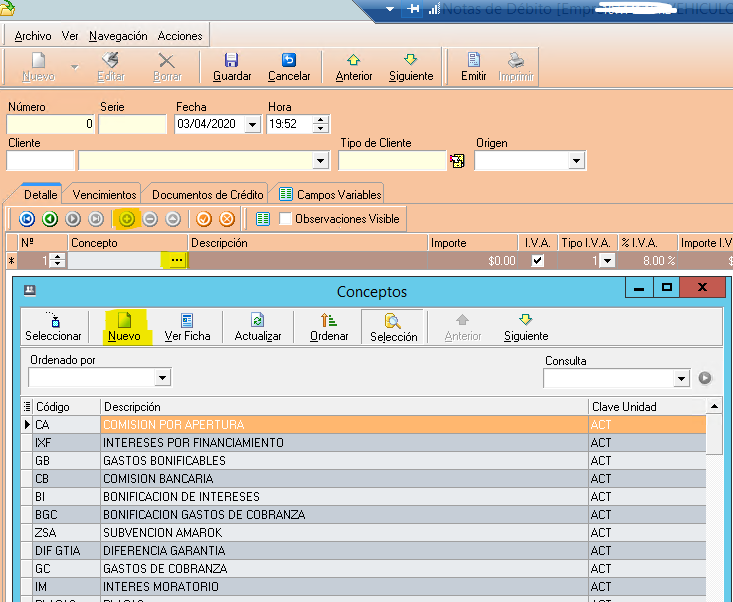Click the Cliente code input field
Viewport: 733px width, 602px height.
(41, 161)
